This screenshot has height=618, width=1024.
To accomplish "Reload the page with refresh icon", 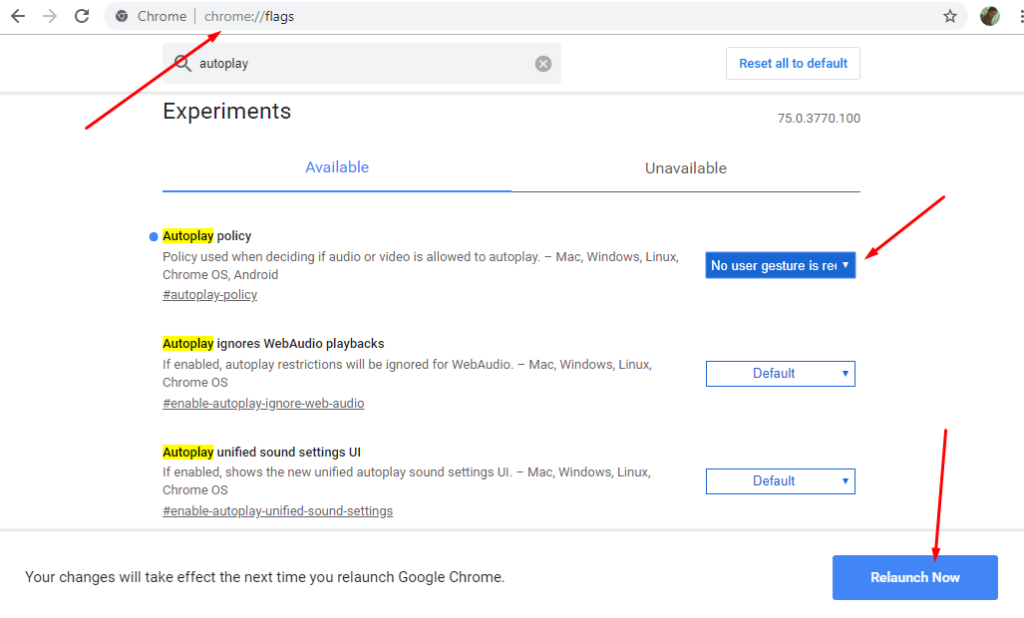I will [x=82, y=16].
